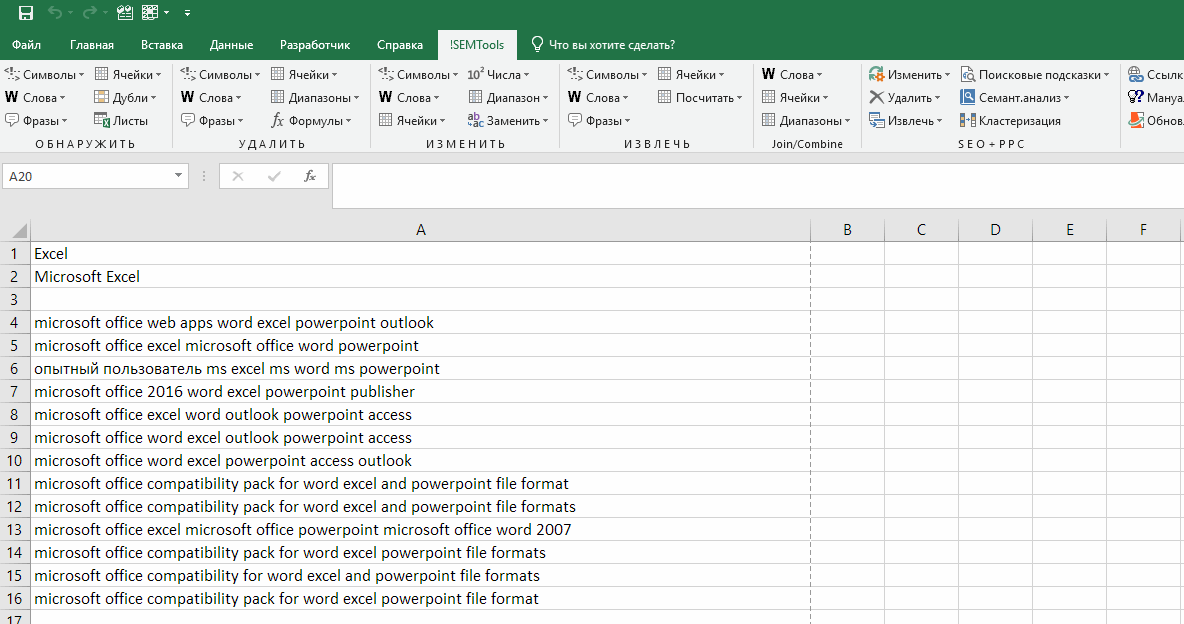Open Фразы dropdown in ИЗВЛЕЧЬ group
Viewport: 1184px width, 624px height.
[599, 120]
